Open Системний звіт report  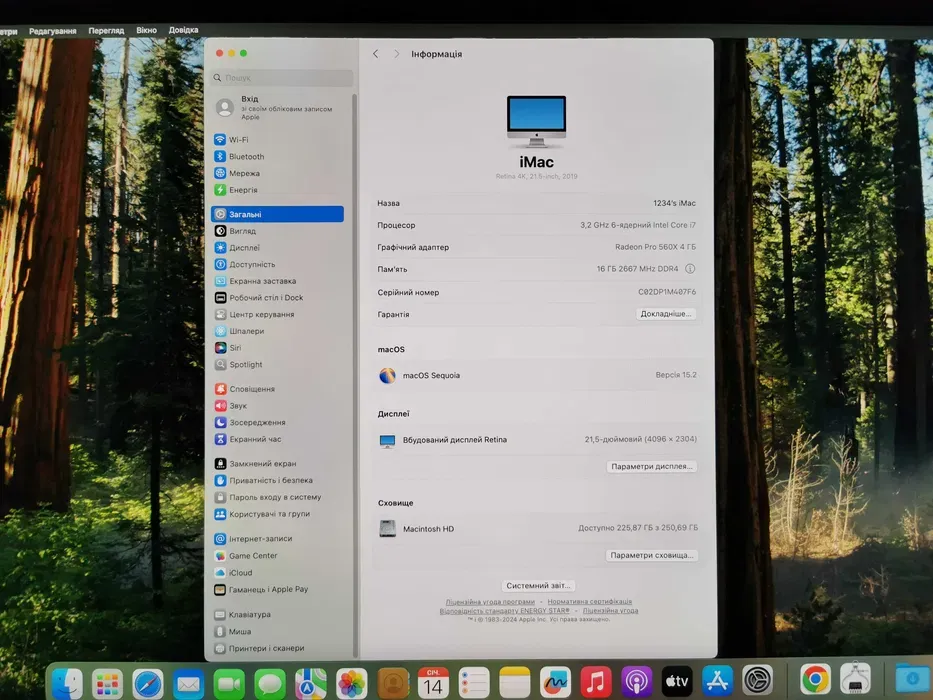[x=538, y=586]
